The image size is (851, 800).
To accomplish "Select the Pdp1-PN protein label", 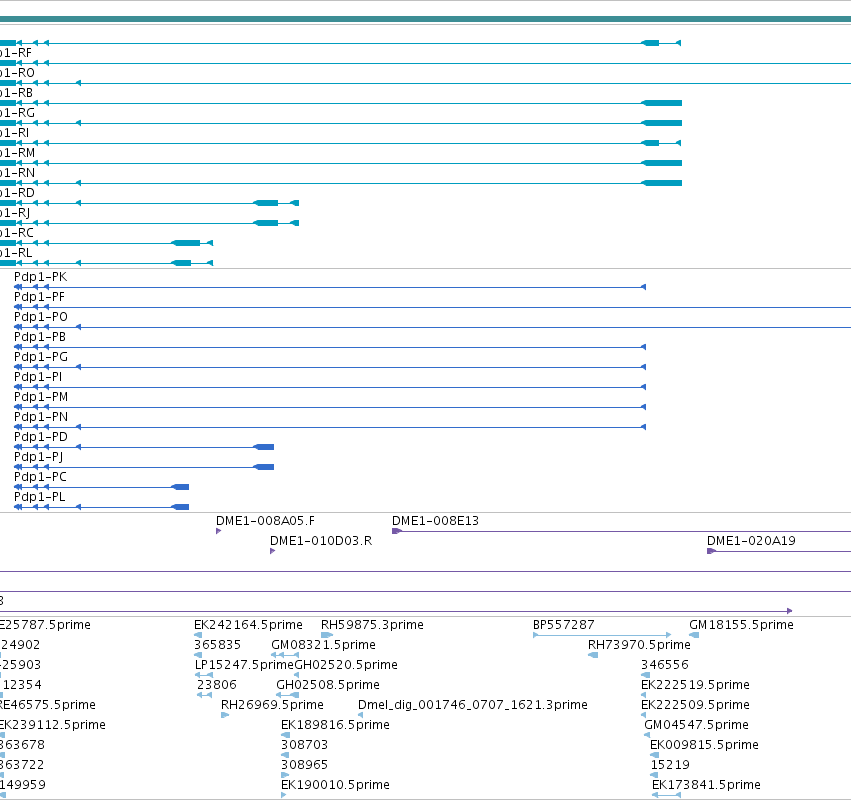I will (41, 417).
